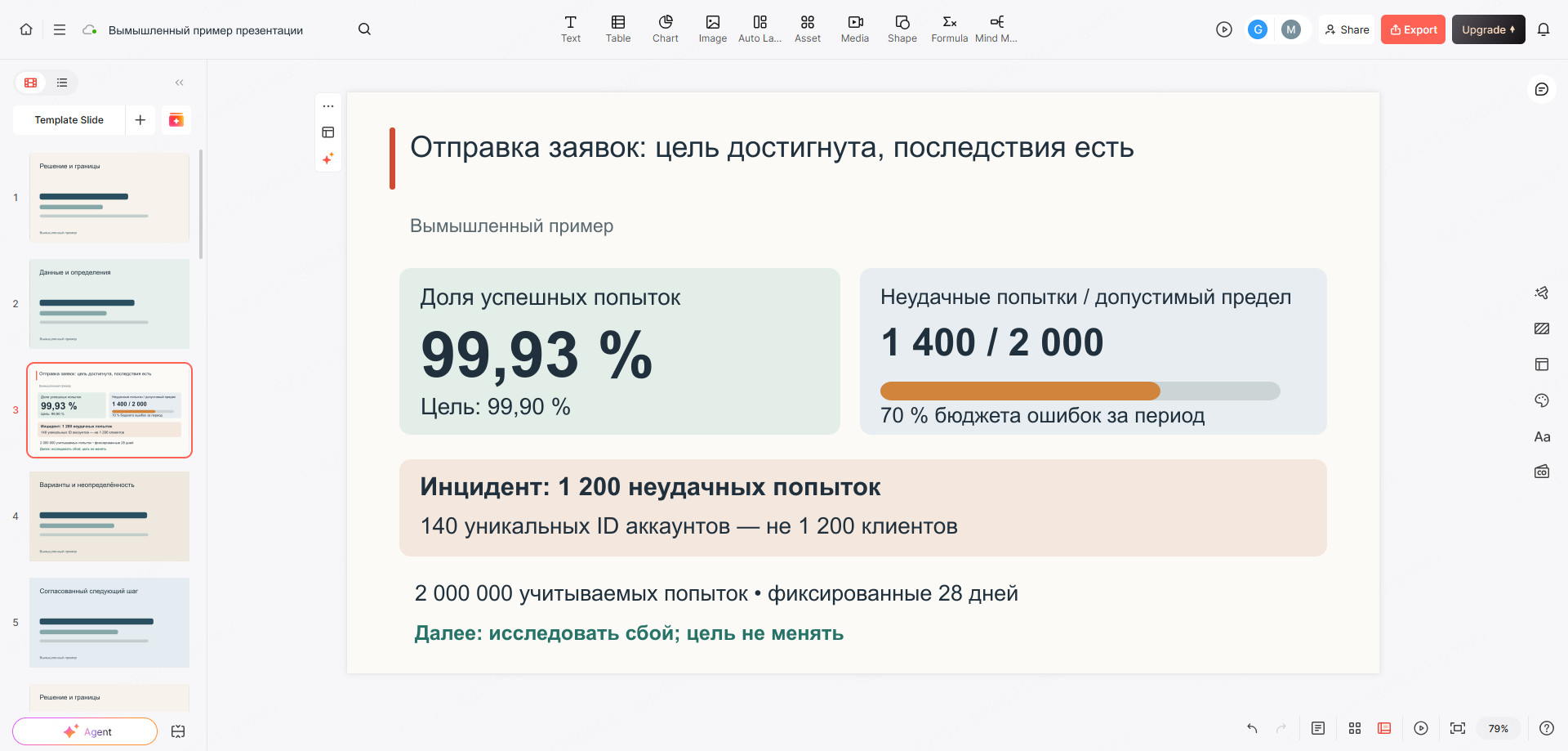Open the theme palette in the right sidebar
This screenshot has width=1568, height=751.
click(1542, 400)
